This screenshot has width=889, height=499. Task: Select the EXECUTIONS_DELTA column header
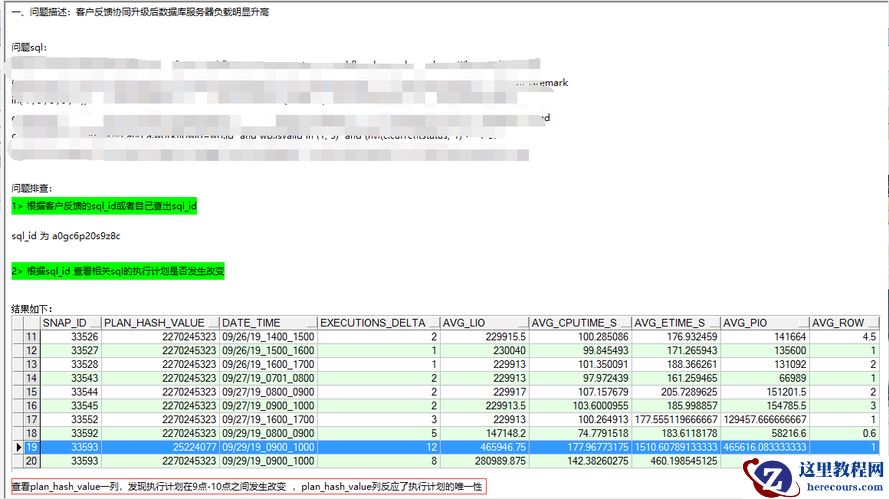coord(378,323)
